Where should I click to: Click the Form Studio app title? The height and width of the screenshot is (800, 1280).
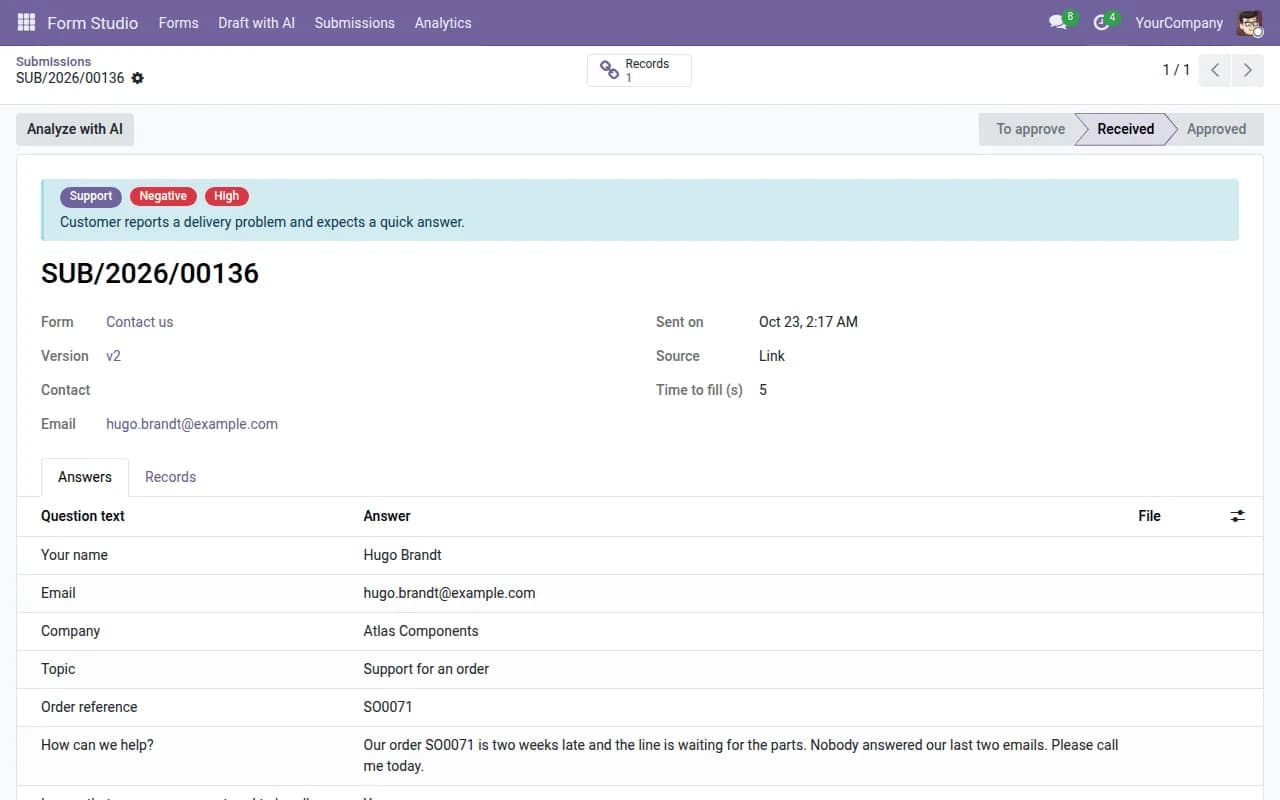[92, 22]
